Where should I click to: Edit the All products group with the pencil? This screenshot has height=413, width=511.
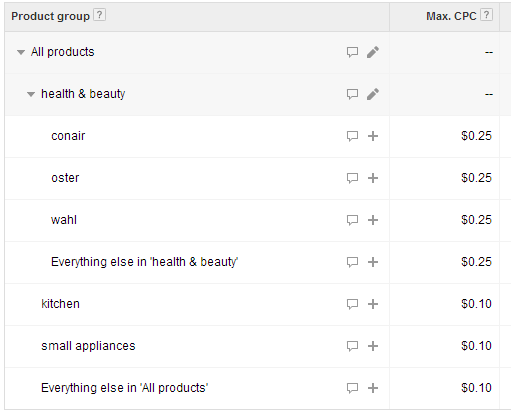(x=373, y=52)
